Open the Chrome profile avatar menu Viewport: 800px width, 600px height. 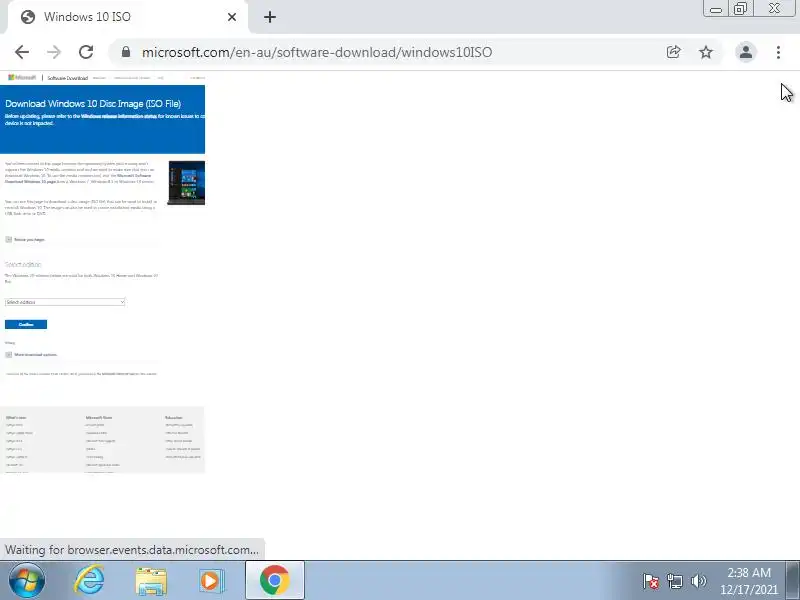pos(745,52)
